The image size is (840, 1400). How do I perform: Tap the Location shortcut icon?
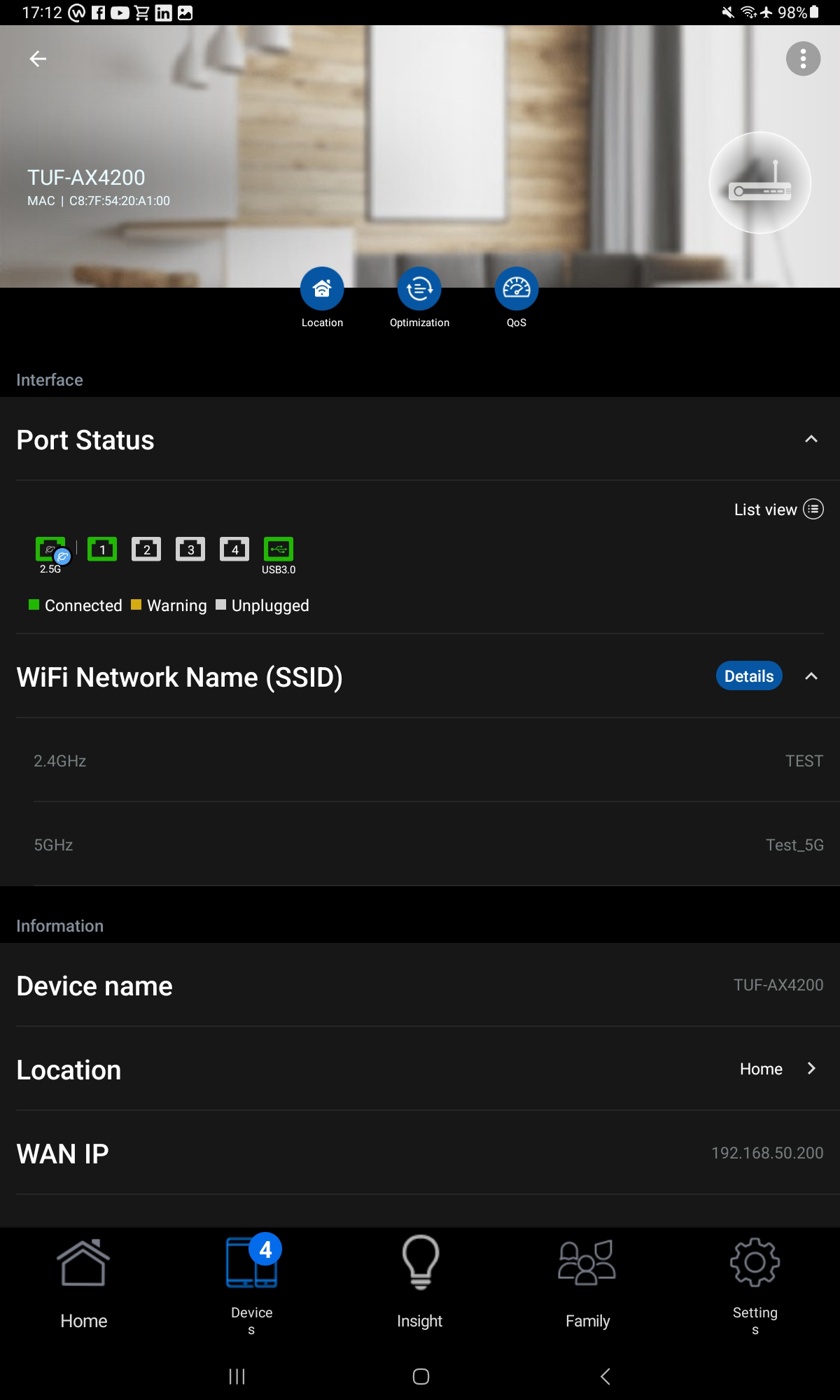(322, 289)
